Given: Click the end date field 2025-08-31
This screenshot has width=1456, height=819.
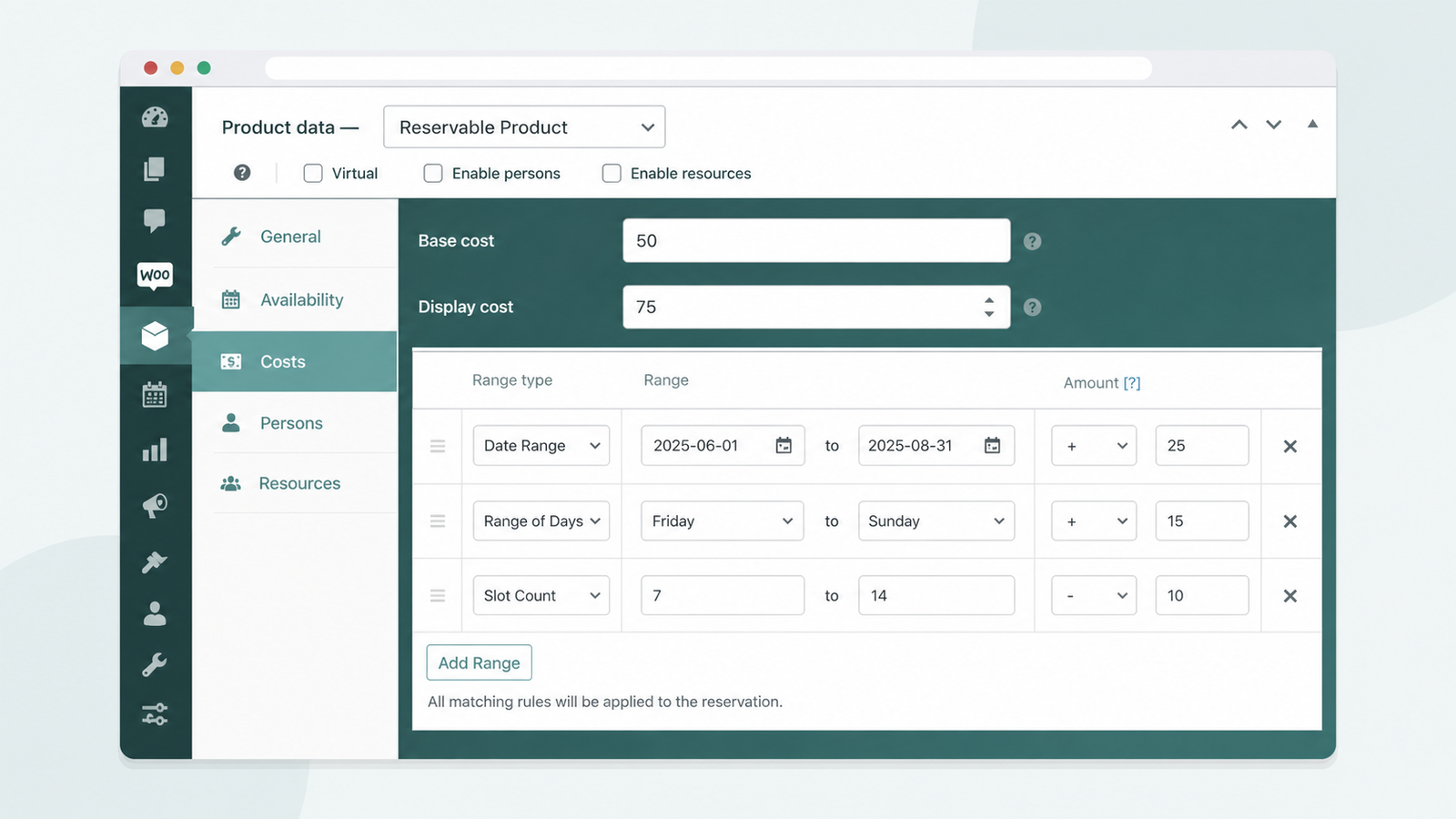Looking at the screenshot, I should 936,446.
